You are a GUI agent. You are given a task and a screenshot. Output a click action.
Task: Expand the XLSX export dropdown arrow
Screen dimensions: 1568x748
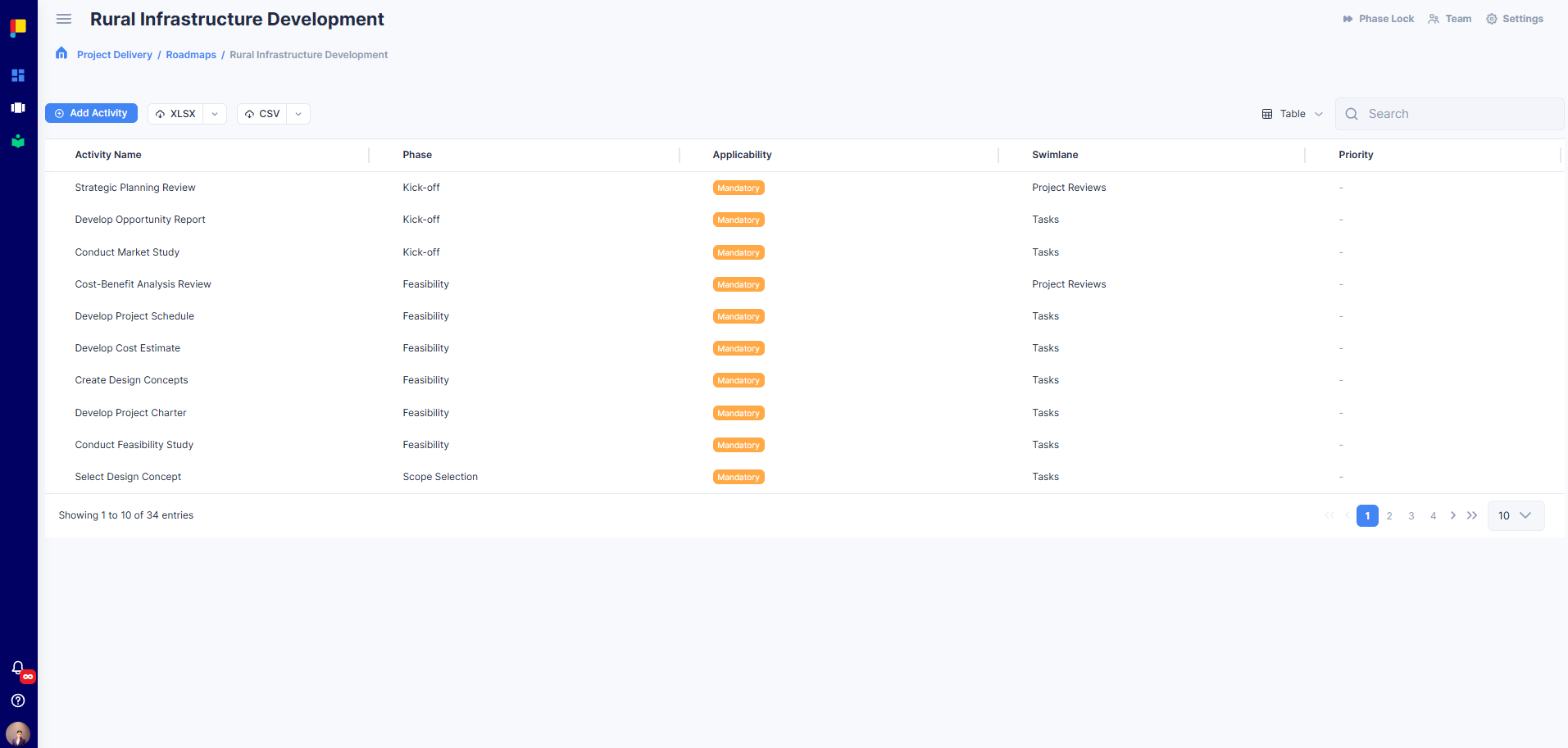(x=214, y=113)
